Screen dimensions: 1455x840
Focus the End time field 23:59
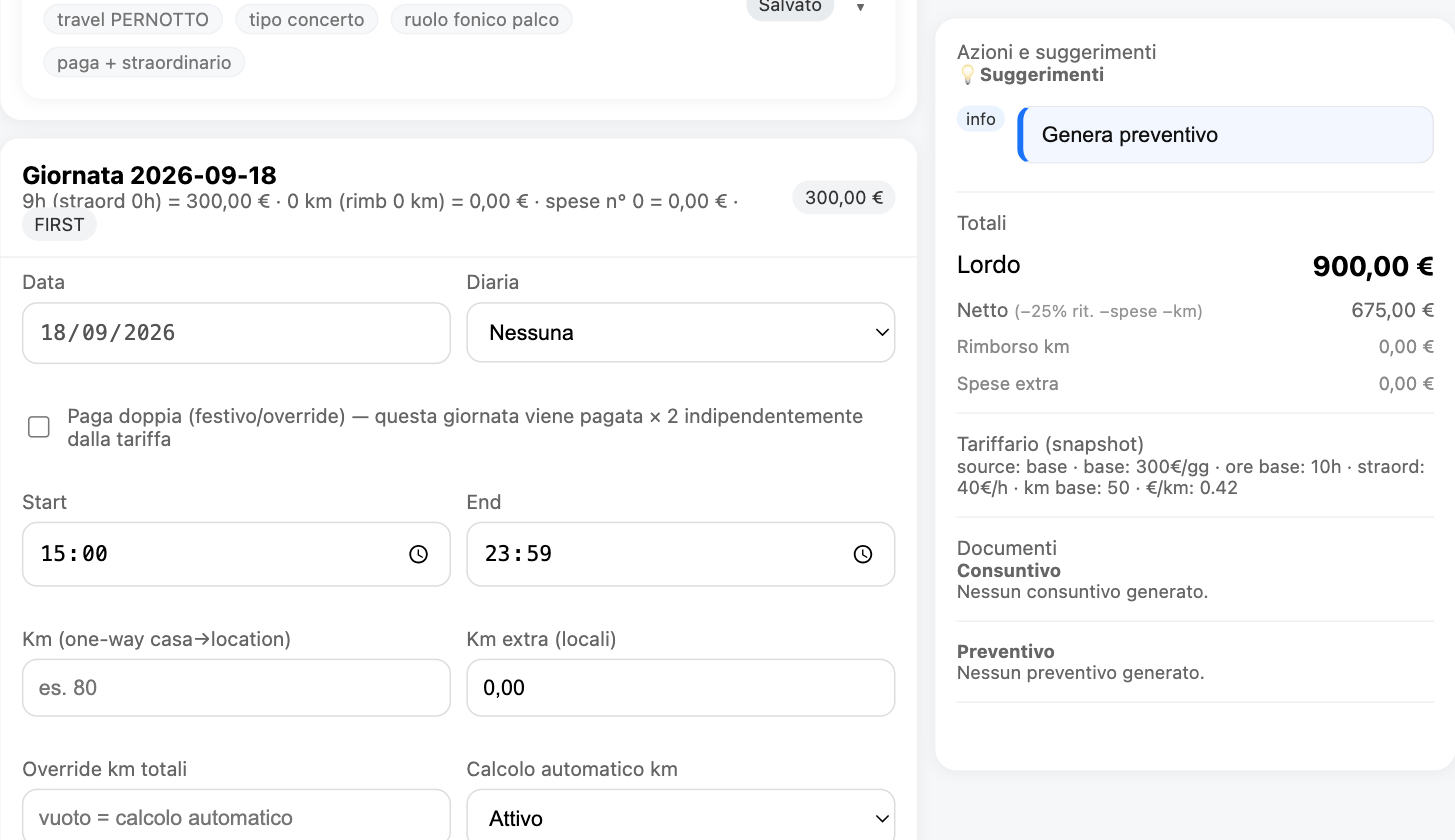680,554
